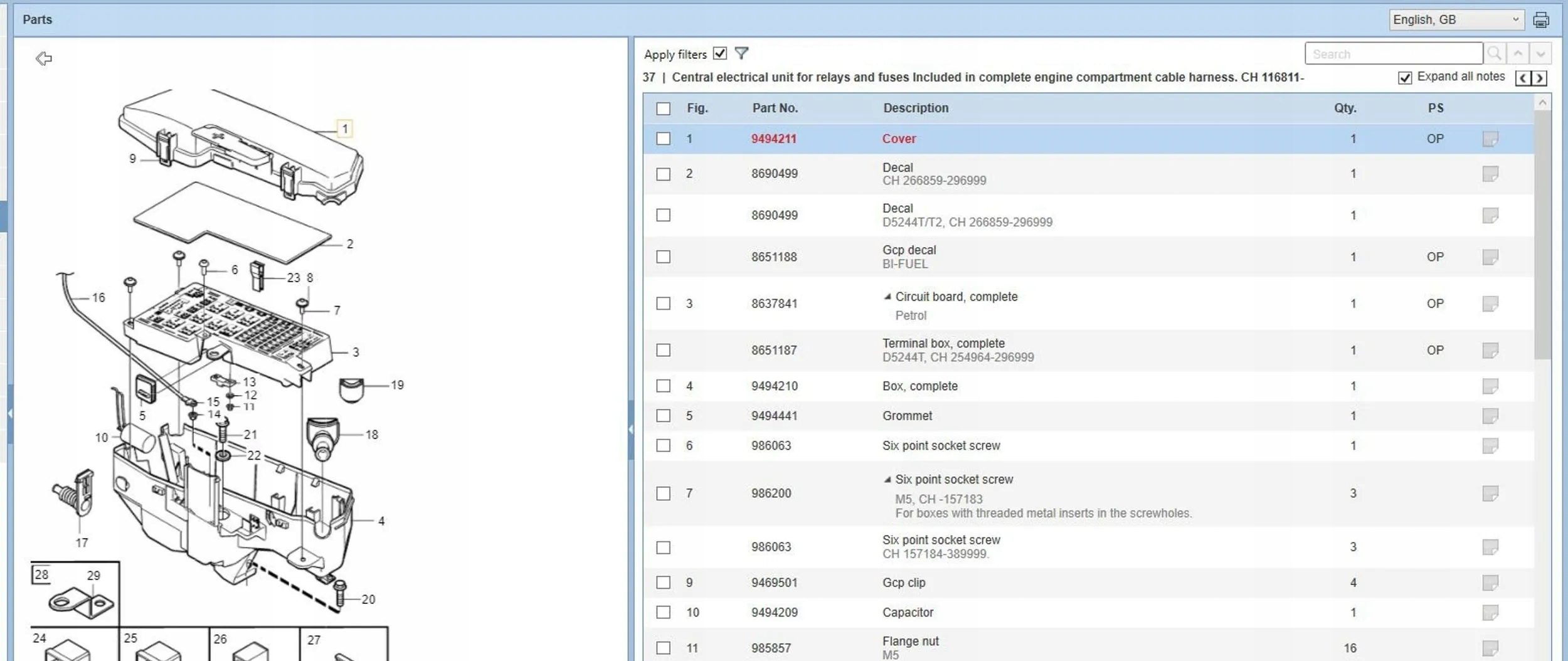The image size is (1568, 661).
Task: Select callout number 1 on diagram
Action: [x=344, y=129]
